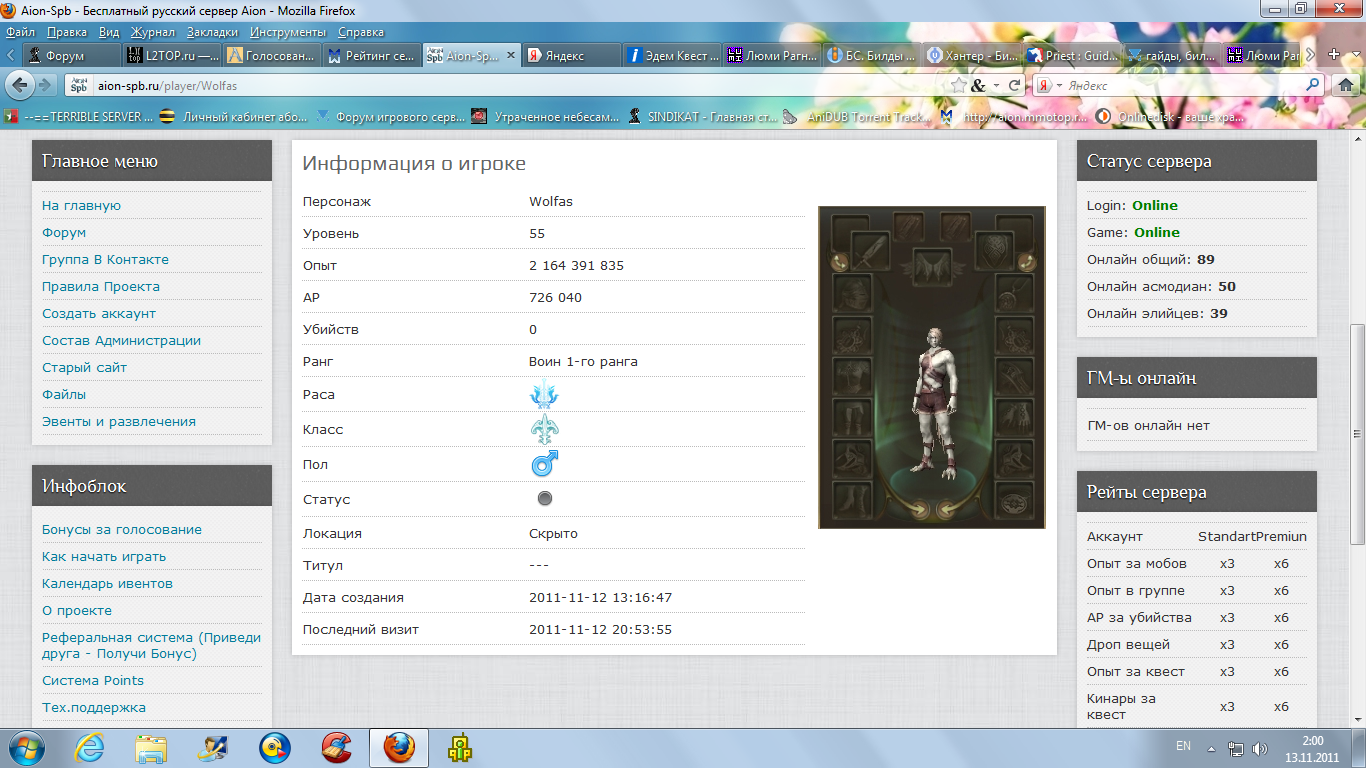The image size is (1366, 768).
Task: Click the leg armor slot in equipment panel
Action: 850,417
